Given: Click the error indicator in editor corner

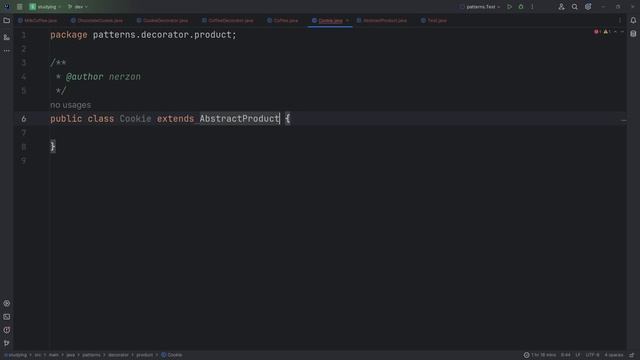Looking at the screenshot, I should 597,31.
